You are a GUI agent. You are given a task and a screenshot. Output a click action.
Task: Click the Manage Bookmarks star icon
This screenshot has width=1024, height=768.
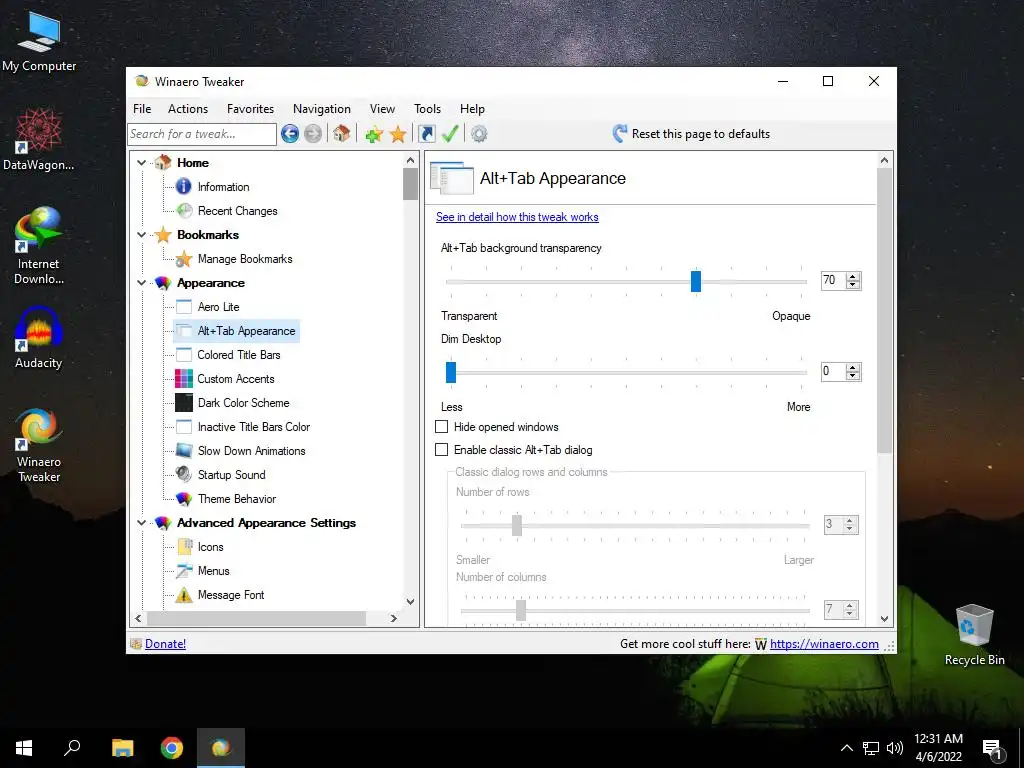pos(184,259)
